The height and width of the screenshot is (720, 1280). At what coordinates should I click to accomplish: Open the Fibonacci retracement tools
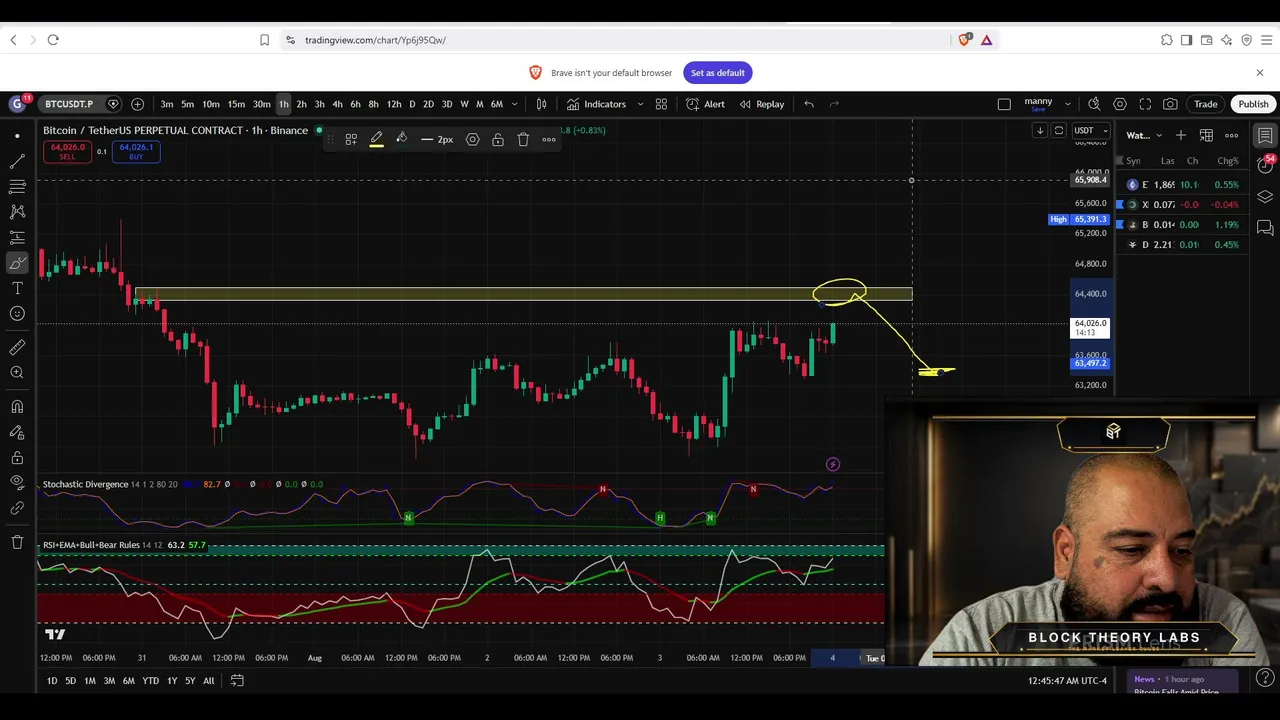tap(17, 187)
